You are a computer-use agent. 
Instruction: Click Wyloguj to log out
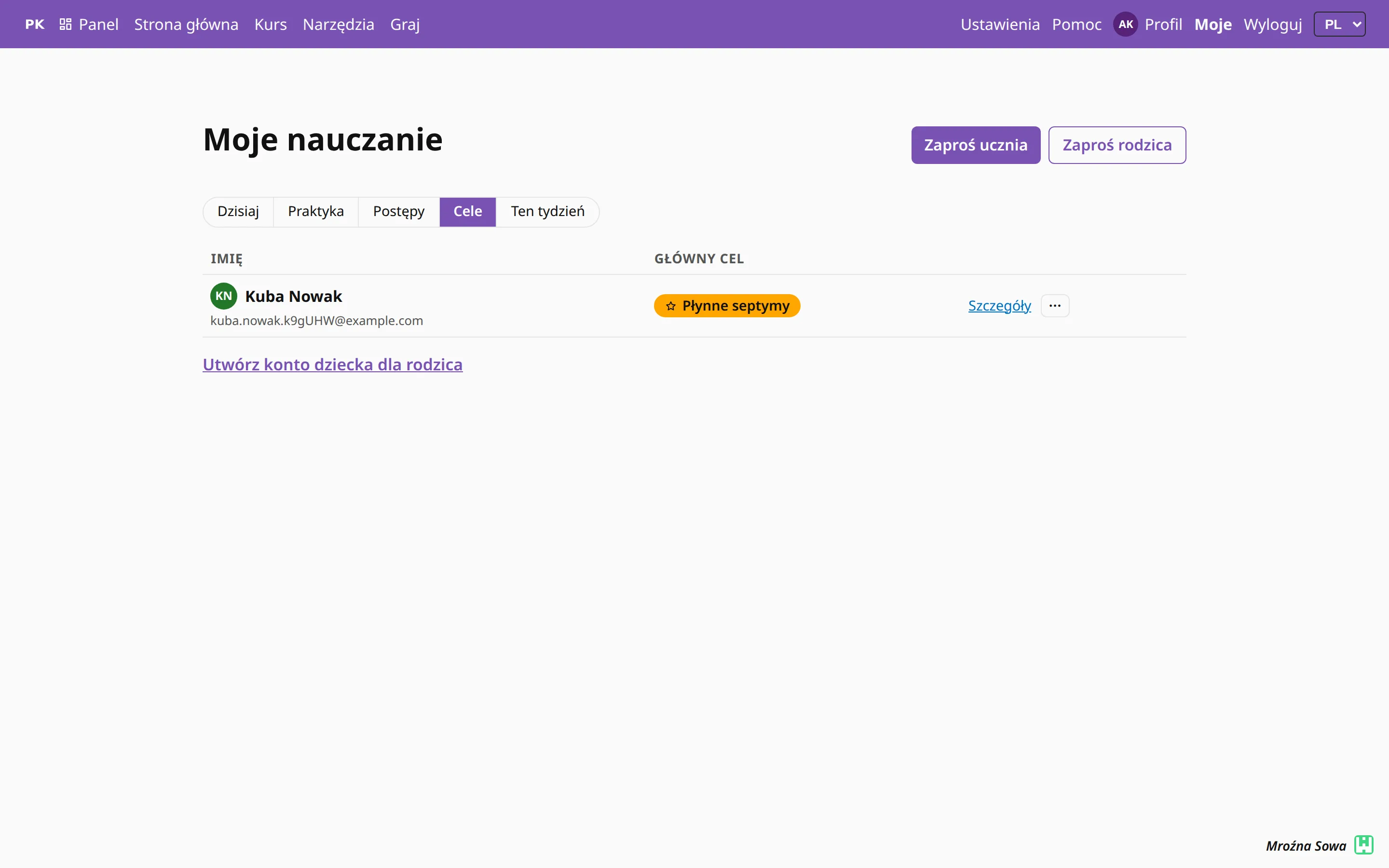coord(1272,24)
